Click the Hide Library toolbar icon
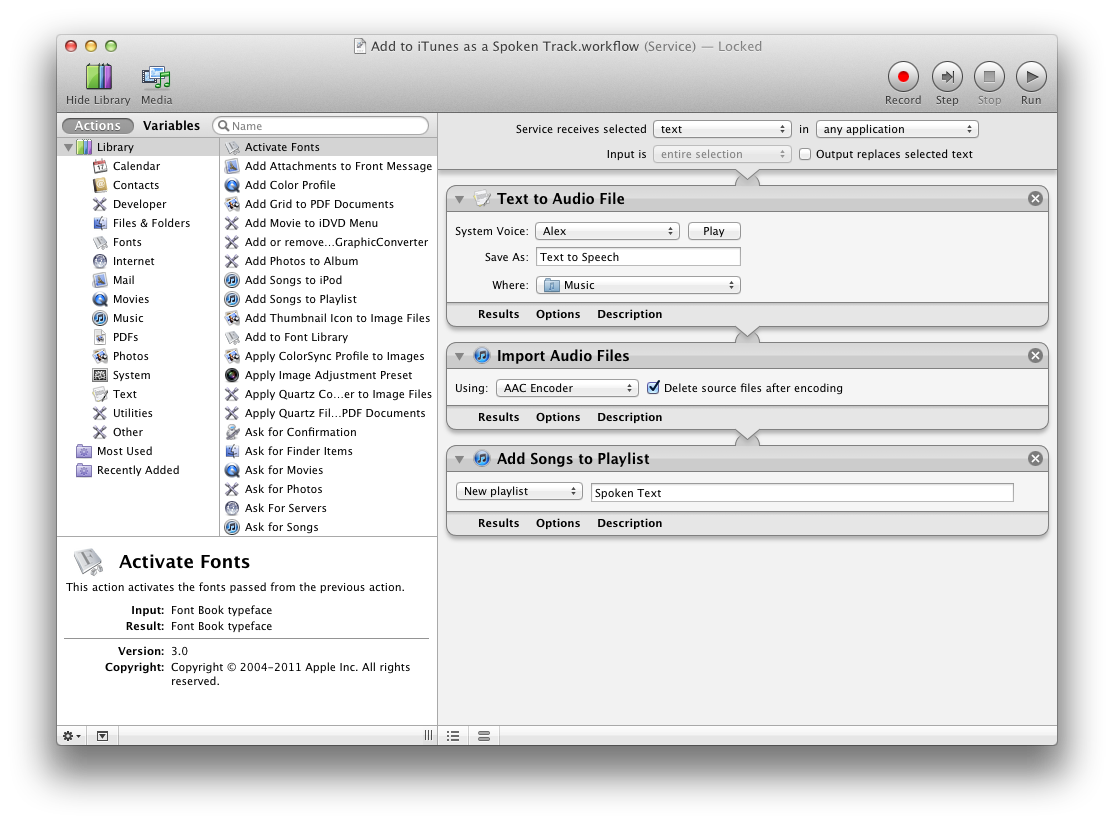The image size is (1114, 824). point(99,77)
